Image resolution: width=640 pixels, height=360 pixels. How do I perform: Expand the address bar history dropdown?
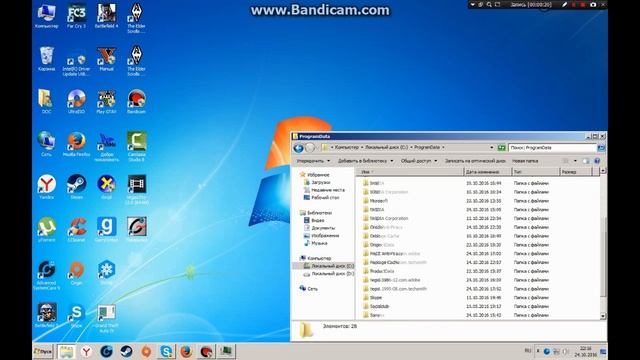(x=491, y=148)
